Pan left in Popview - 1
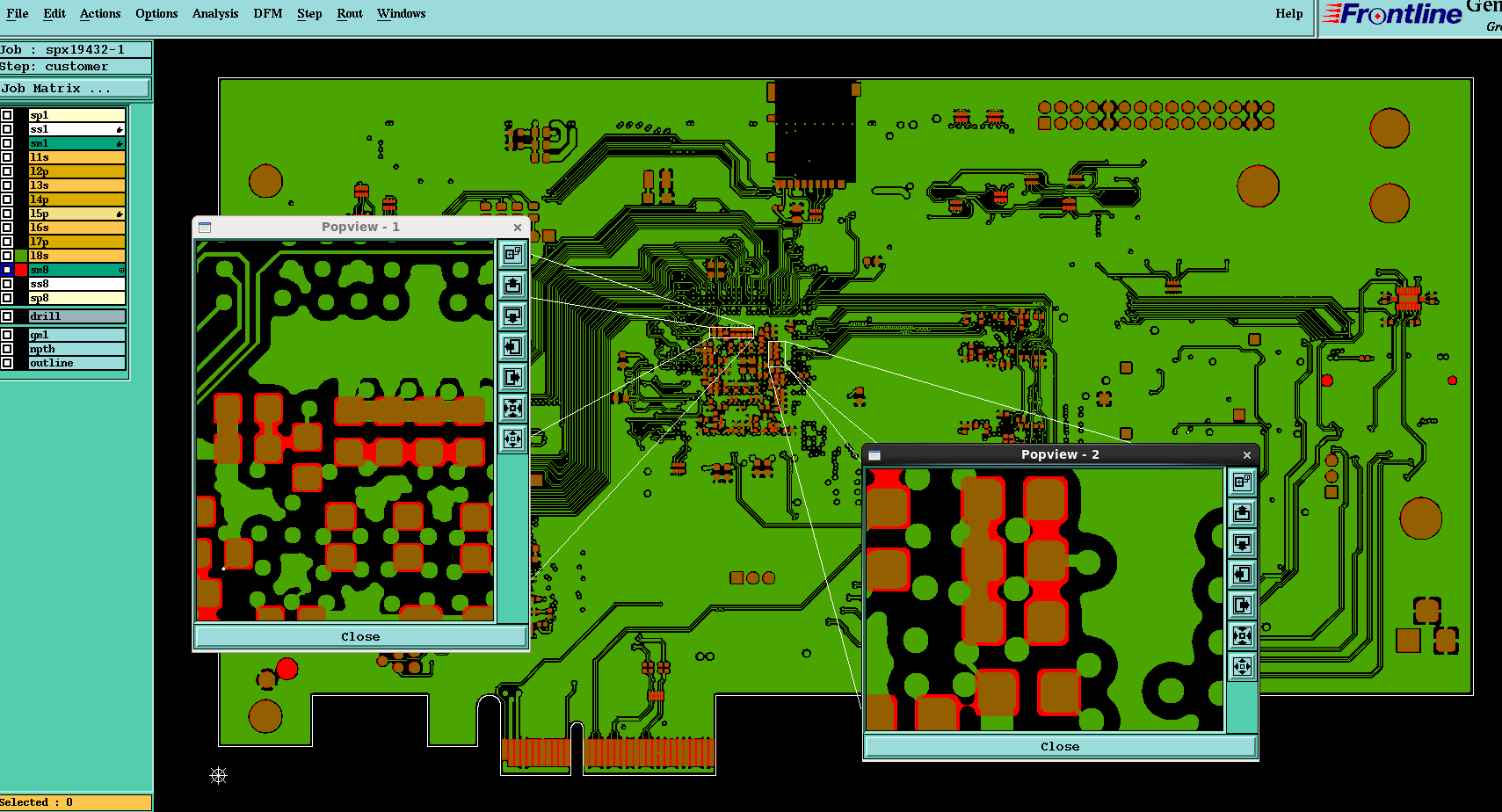 [x=512, y=346]
